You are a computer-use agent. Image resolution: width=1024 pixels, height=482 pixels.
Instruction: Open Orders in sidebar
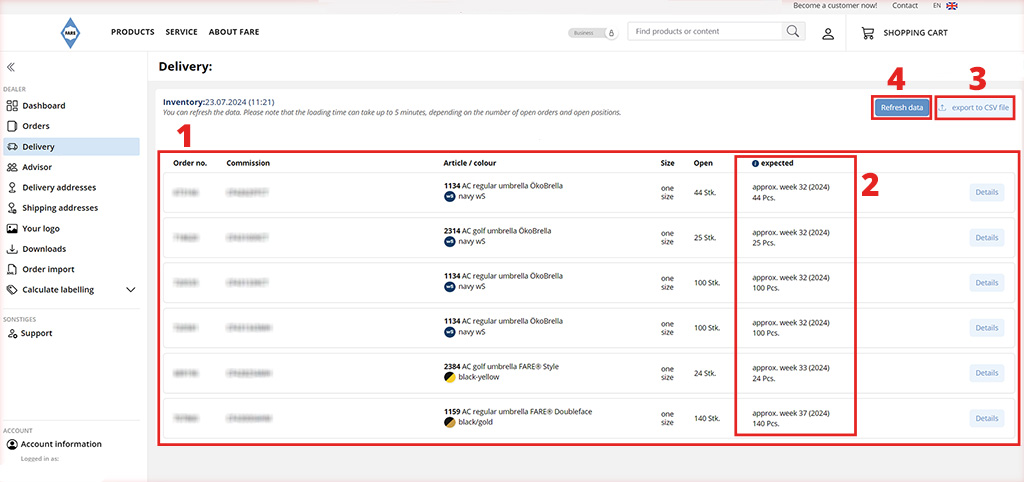36,126
